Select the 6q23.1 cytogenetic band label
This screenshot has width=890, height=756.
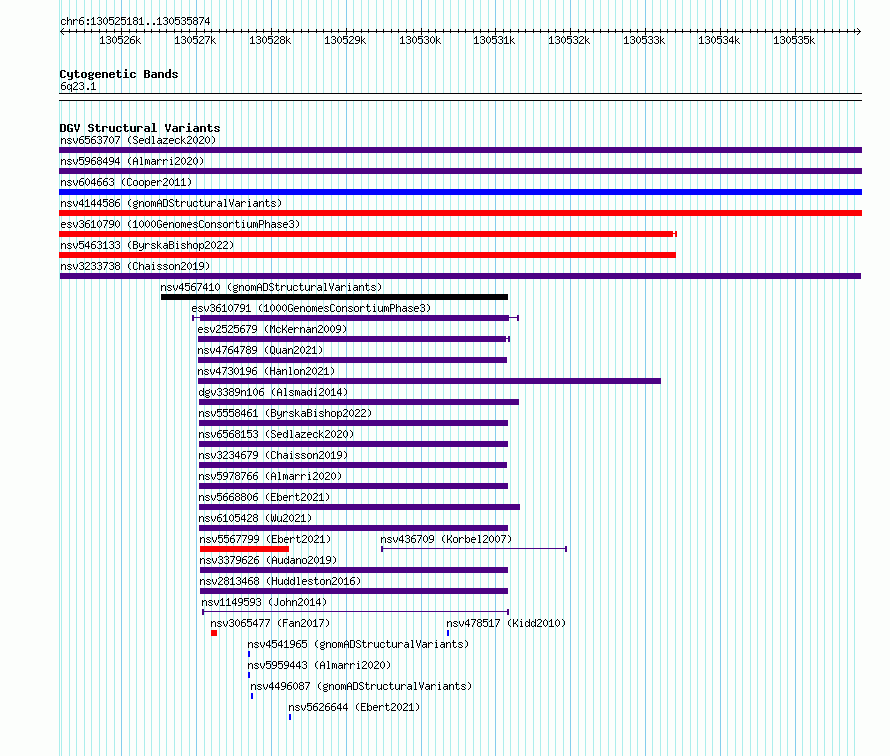coord(78,86)
